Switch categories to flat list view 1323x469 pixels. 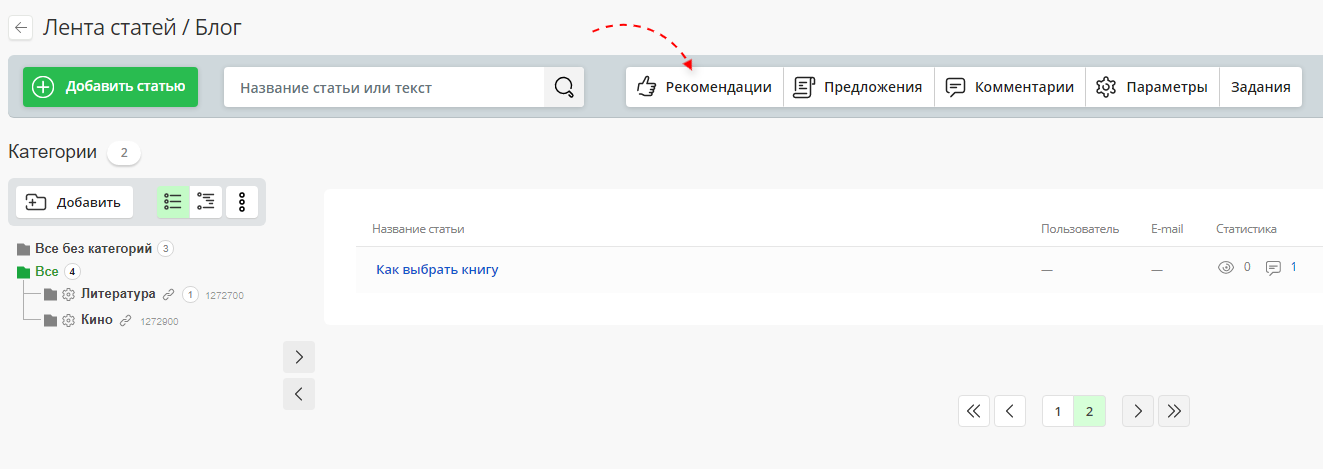173,202
